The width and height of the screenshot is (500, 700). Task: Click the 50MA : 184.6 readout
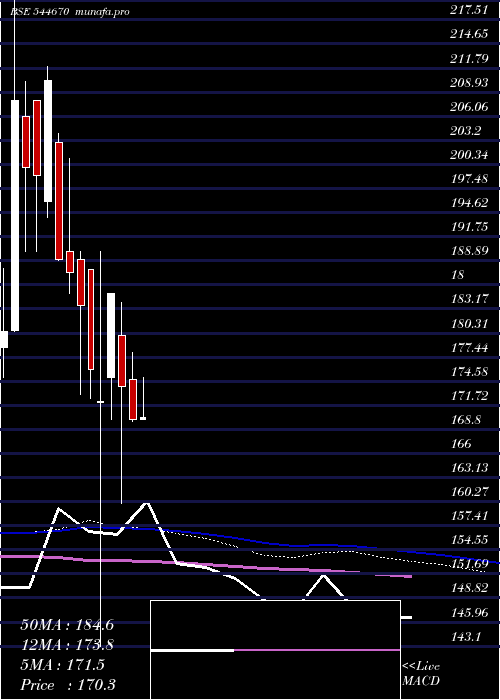pyautogui.click(x=67, y=625)
